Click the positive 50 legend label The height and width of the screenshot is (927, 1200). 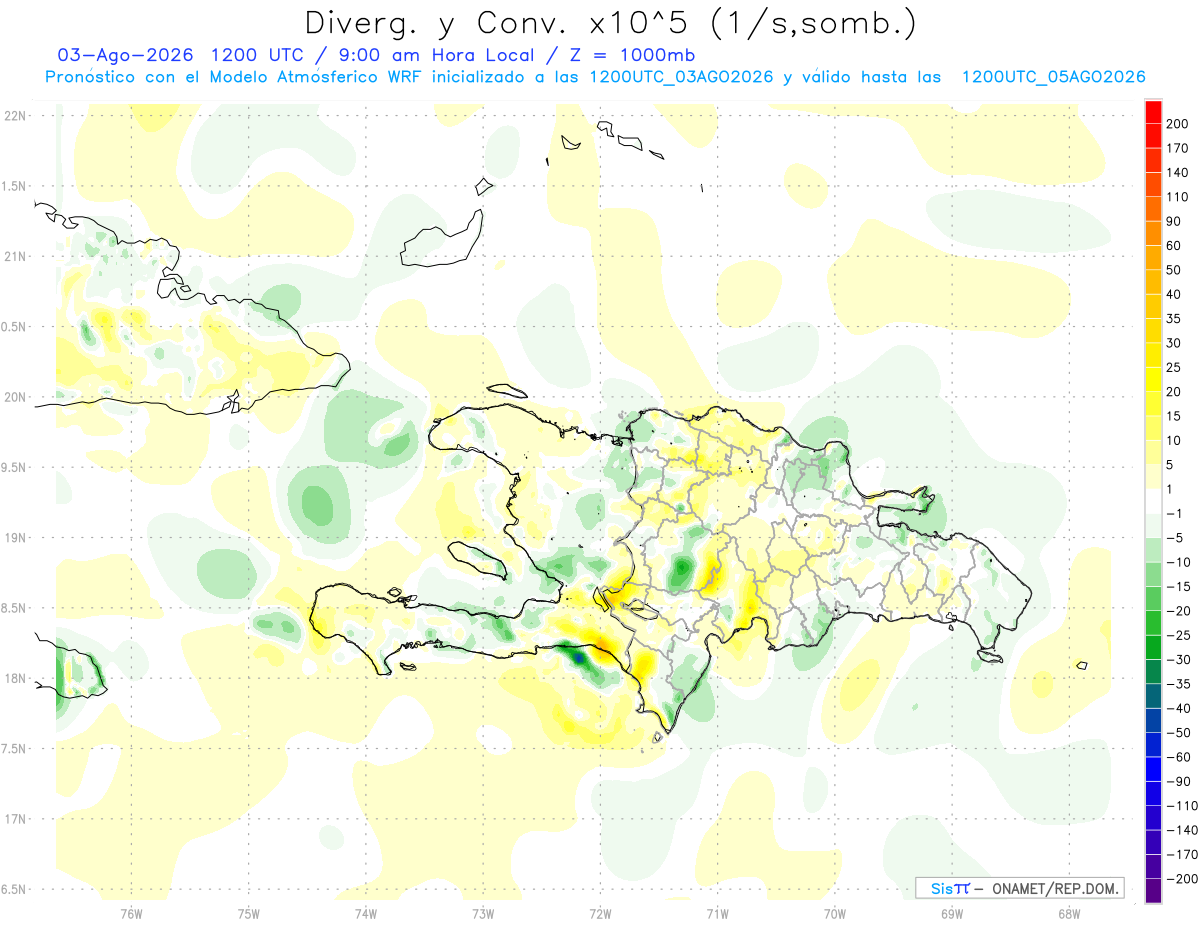1174,270
